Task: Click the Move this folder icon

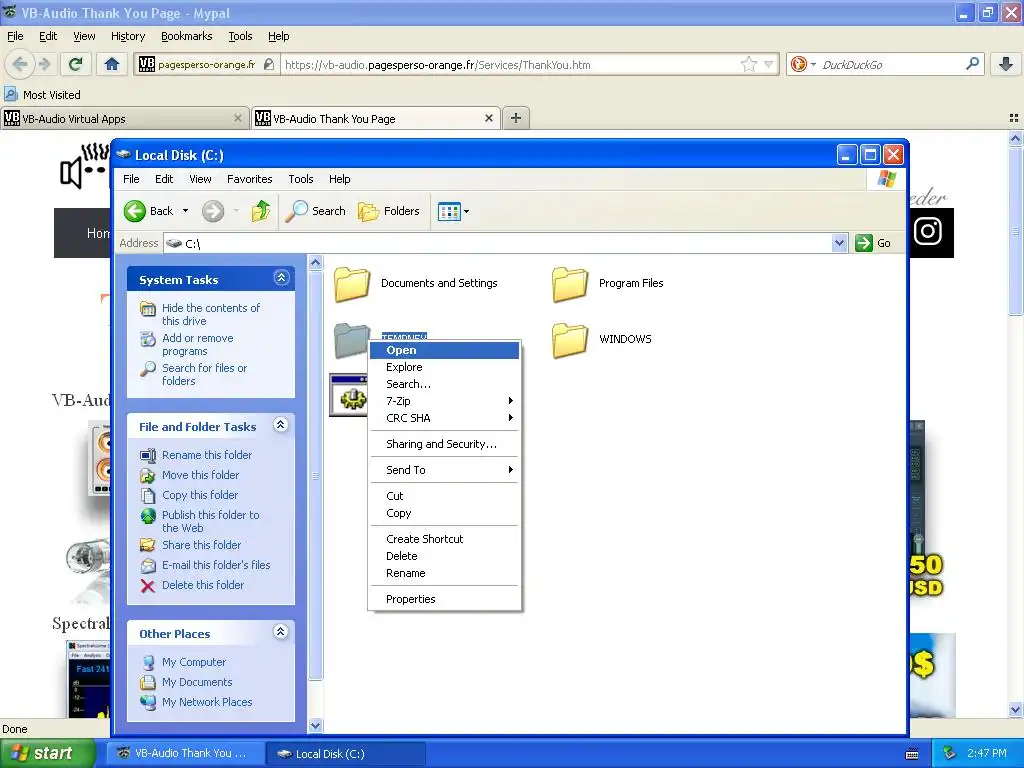Action: 148,475
